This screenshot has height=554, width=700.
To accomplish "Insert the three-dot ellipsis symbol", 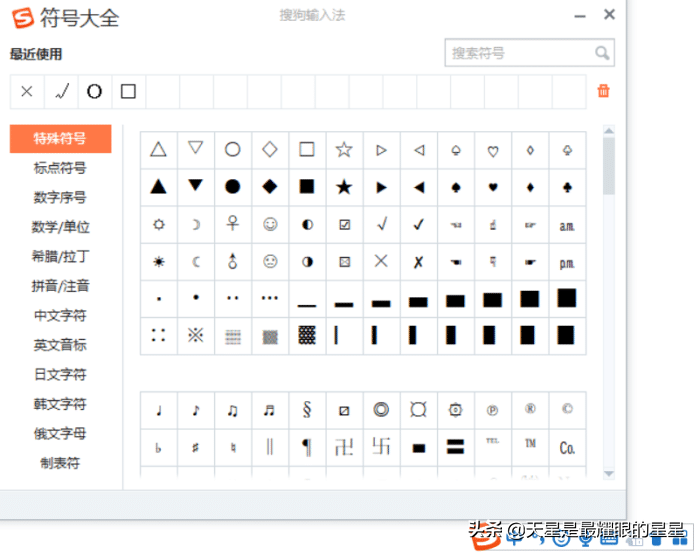I will pyautogui.click(x=270, y=298).
